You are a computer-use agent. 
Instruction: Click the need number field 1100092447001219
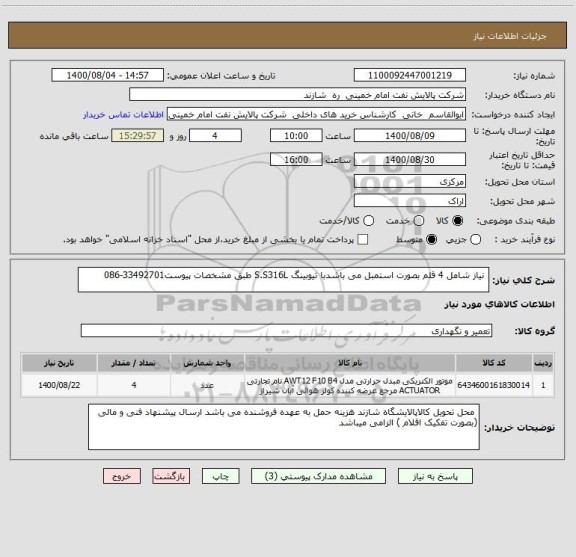tap(410, 75)
